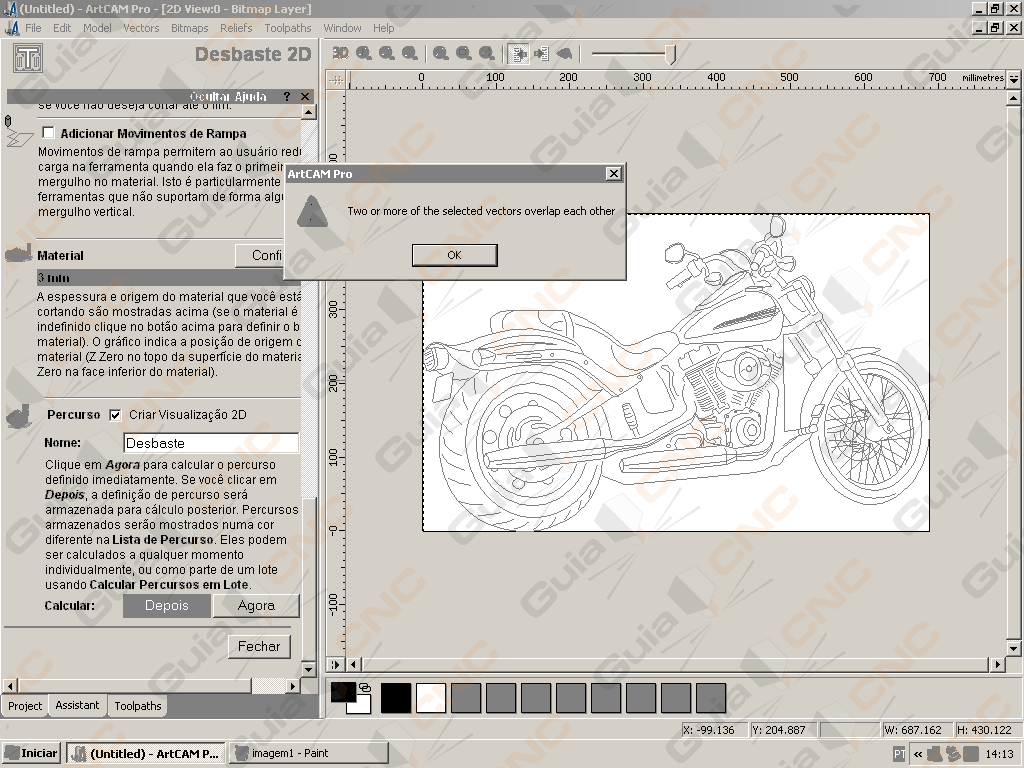
Task: Switch to ArtCAM Pro taskbar button
Action: 146,753
